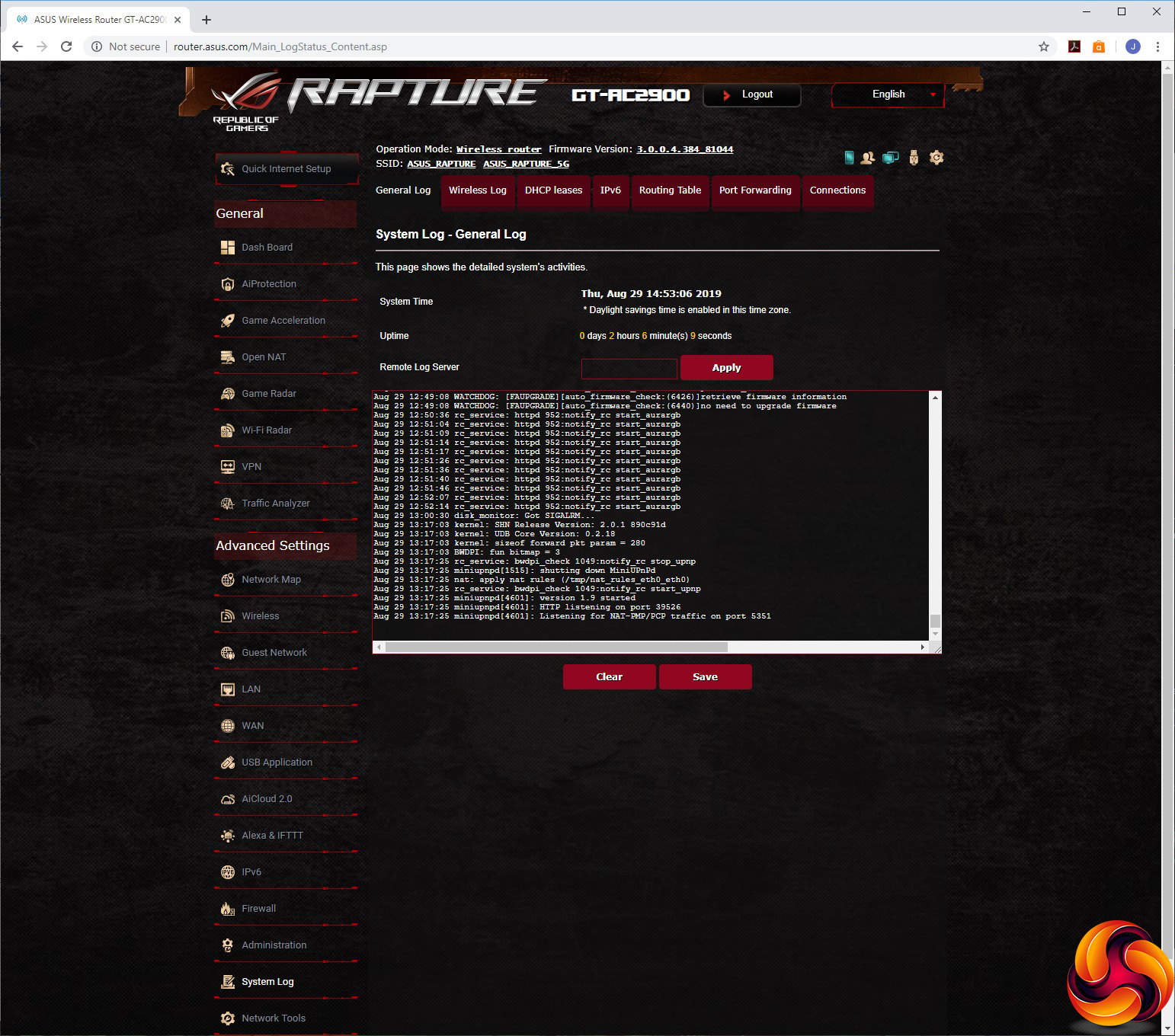Select the IPv6 log tab
This screenshot has width=1175, height=1036.
[610, 190]
